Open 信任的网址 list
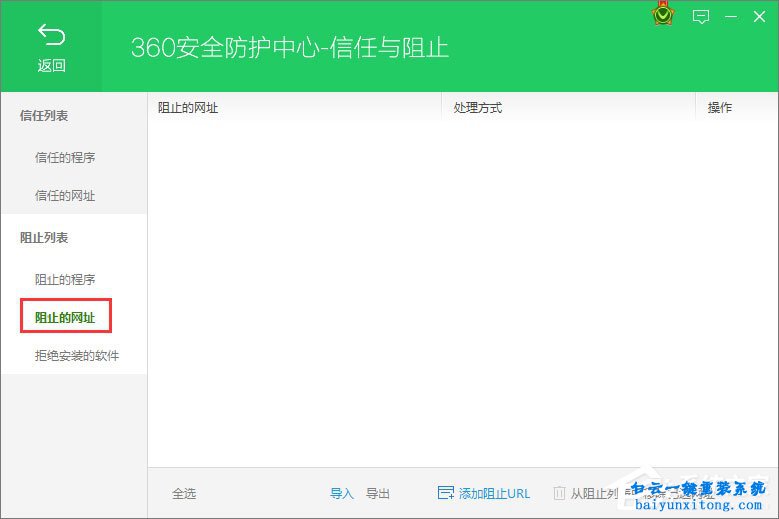Image resolution: width=779 pixels, height=519 pixels. tap(65, 196)
